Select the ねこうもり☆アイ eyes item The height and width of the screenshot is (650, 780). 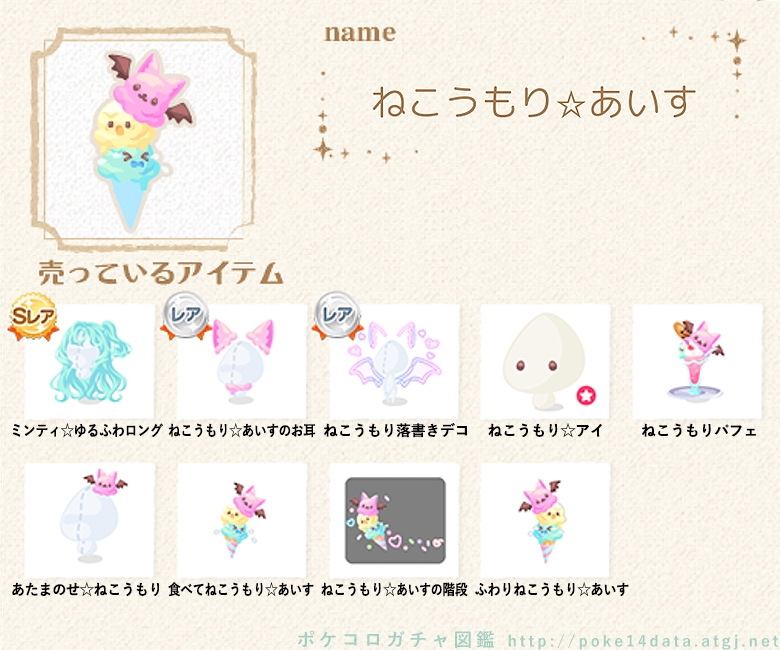click(x=546, y=361)
